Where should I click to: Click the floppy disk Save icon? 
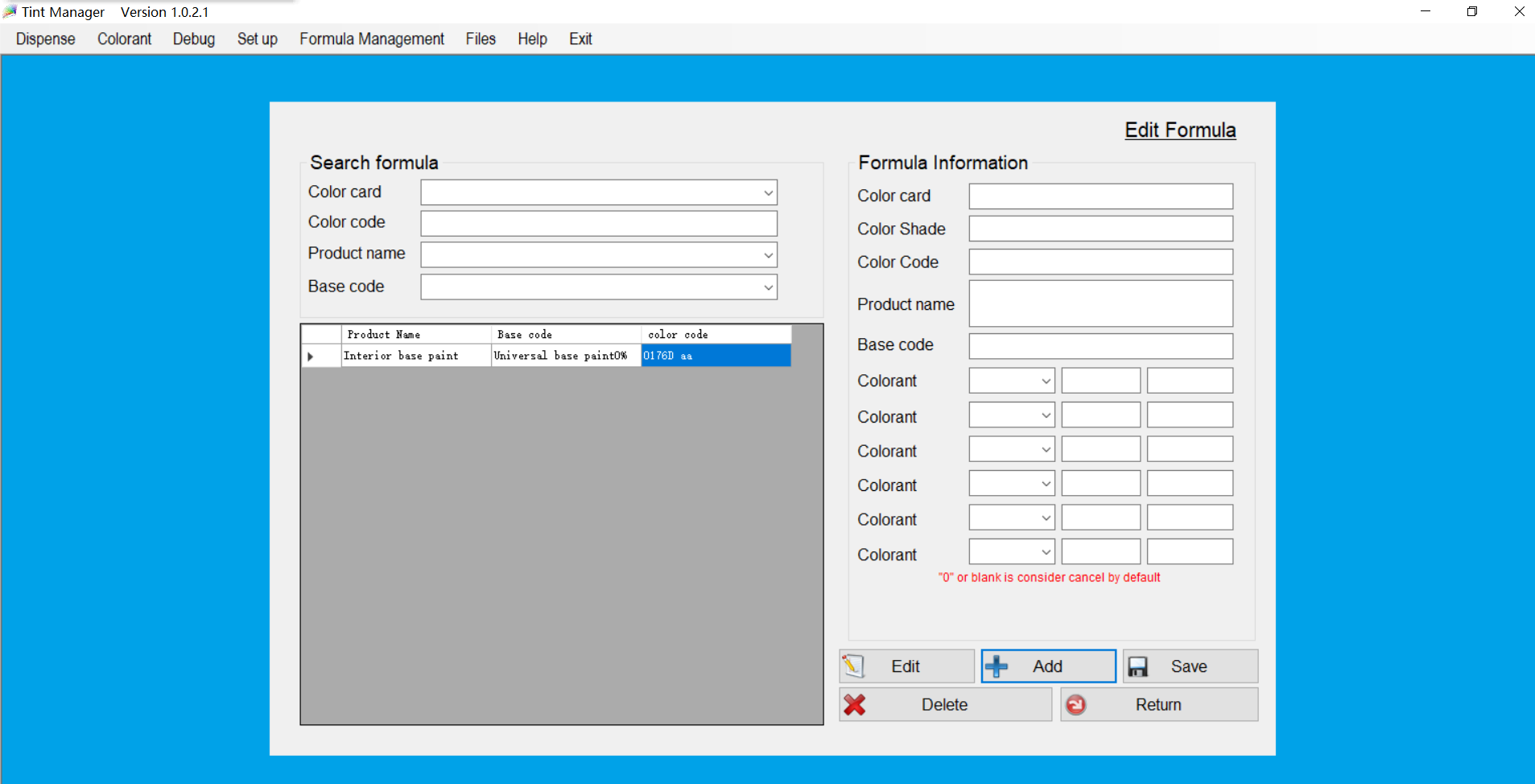pos(1137,666)
